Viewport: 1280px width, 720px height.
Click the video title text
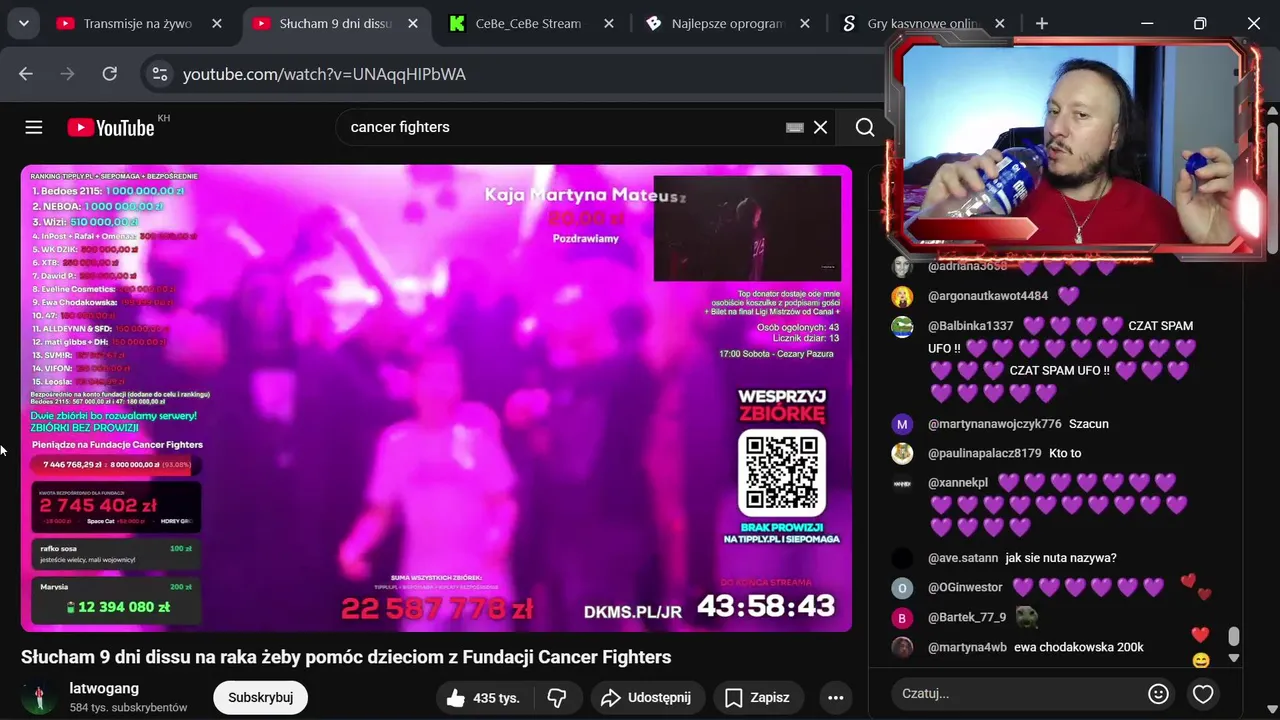point(346,657)
